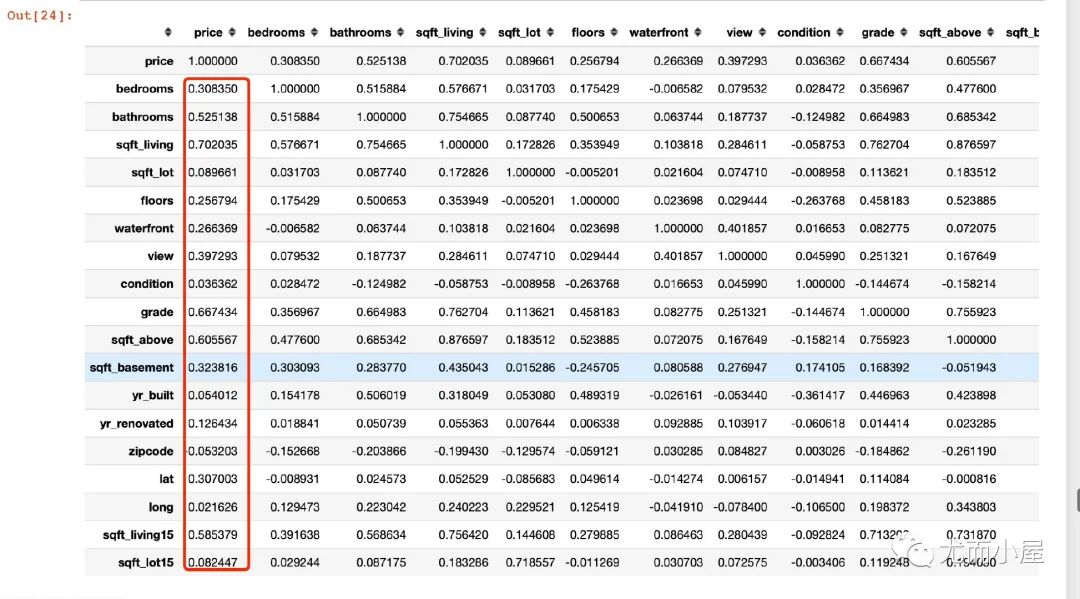Select the floors row label
Screen dimensions: 1080x599
click(x=157, y=200)
